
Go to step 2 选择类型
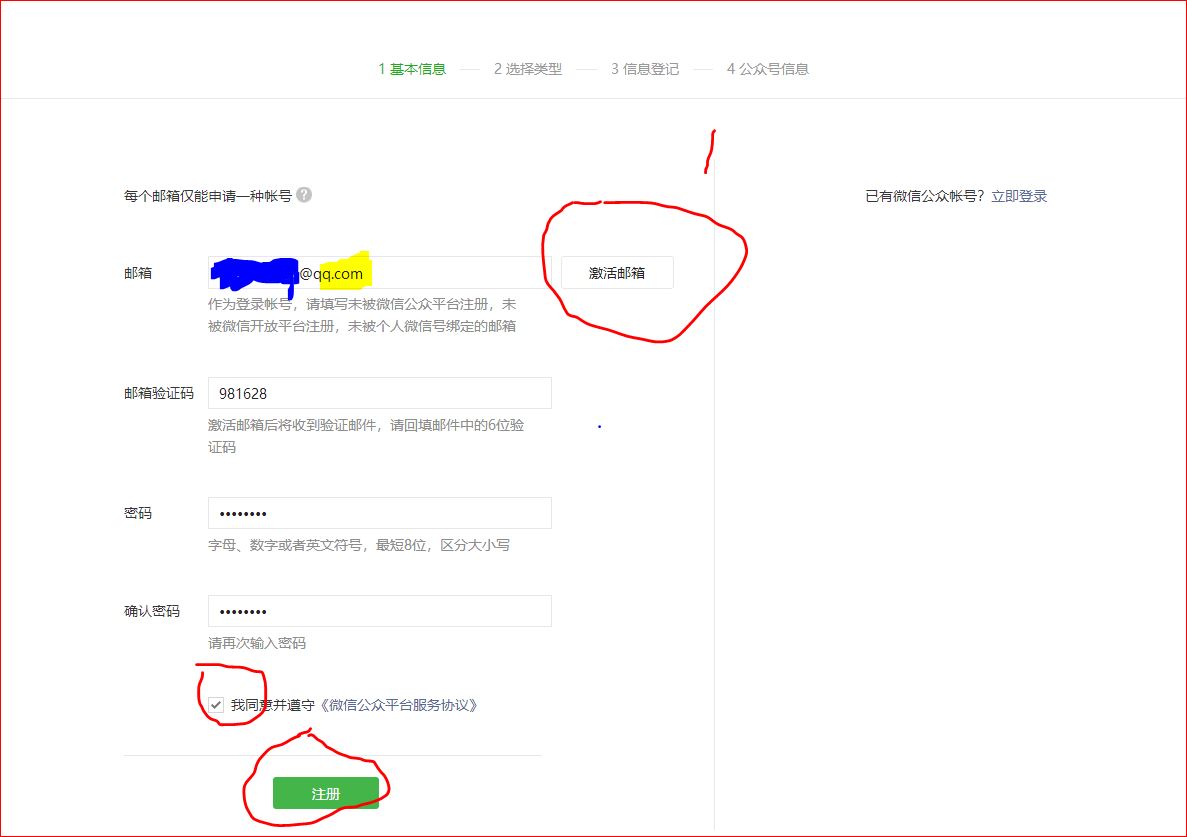tap(528, 69)
